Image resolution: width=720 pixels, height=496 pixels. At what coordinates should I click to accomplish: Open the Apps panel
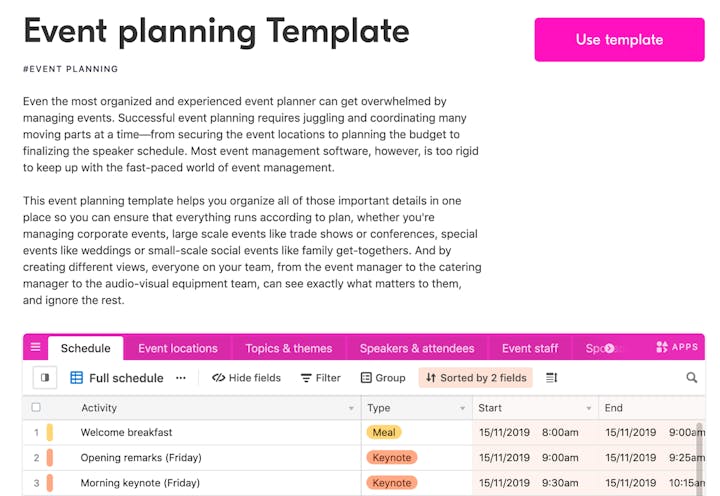pos(677,347)
